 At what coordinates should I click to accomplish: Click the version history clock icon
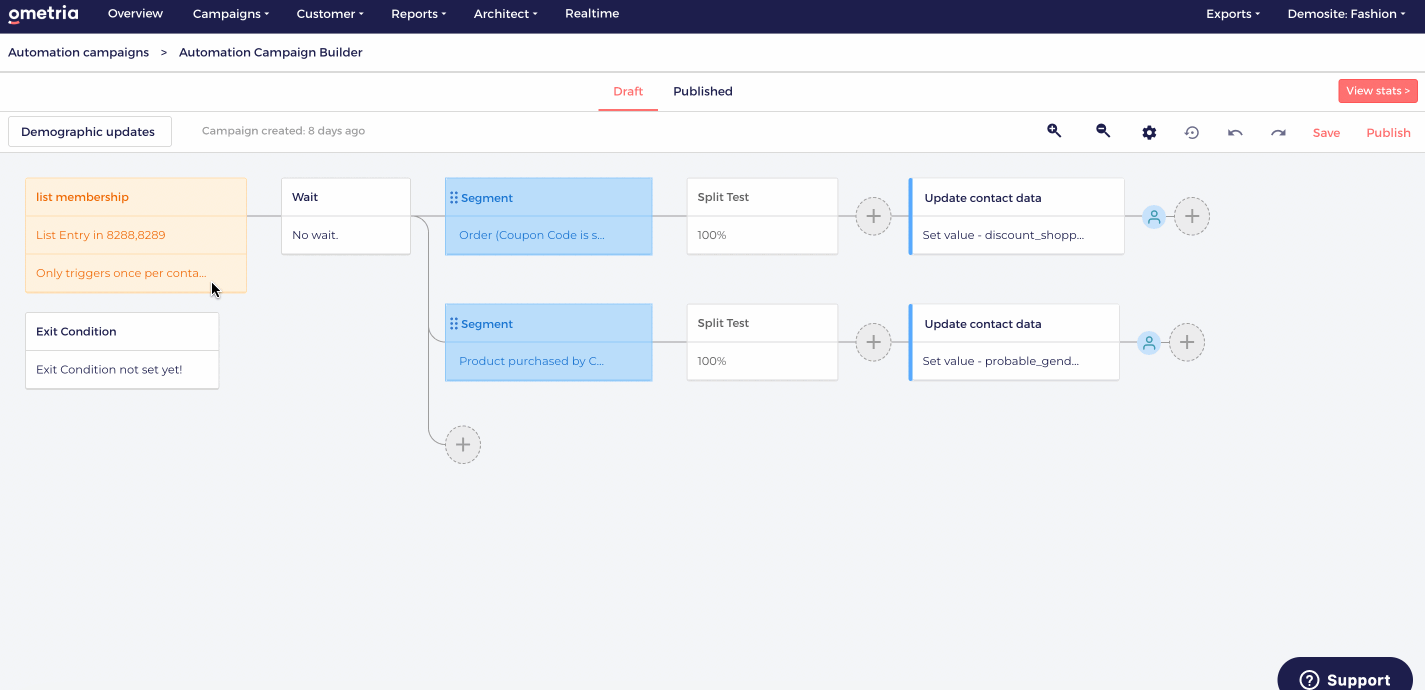tap(1192, 132)
